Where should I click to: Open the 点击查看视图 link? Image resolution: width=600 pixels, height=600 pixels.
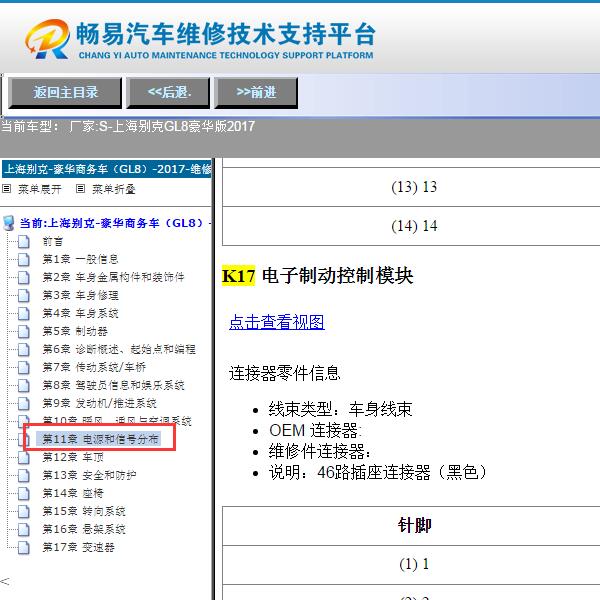[277, 322]
